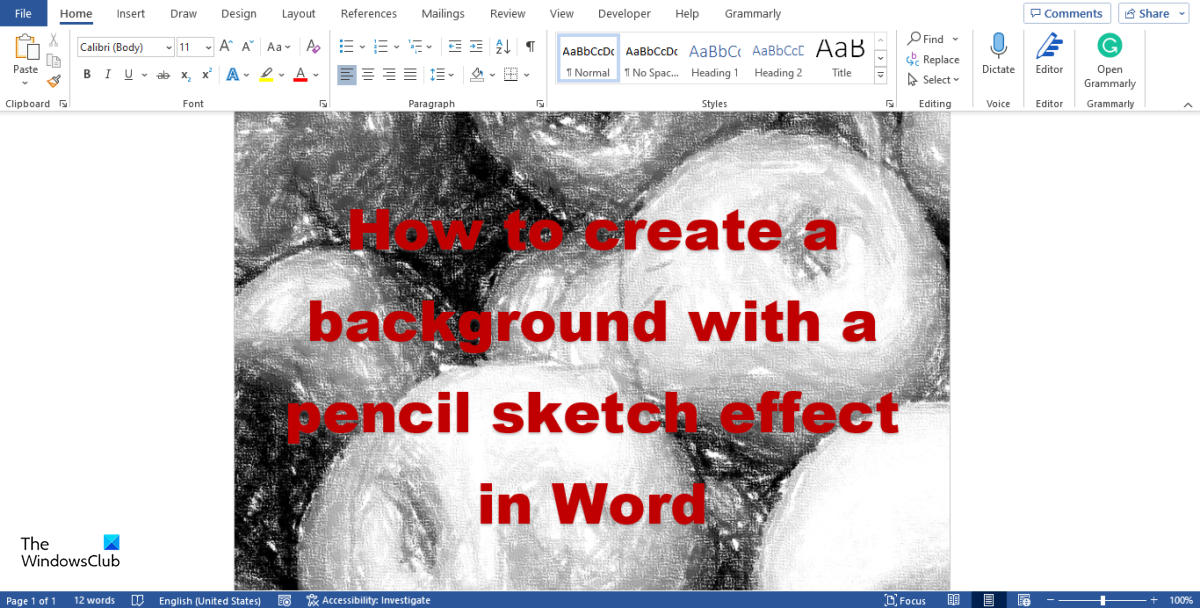Toggle Italic formatting
The width and height of the screenshot is (1200, 608).
tap(108, 75)
